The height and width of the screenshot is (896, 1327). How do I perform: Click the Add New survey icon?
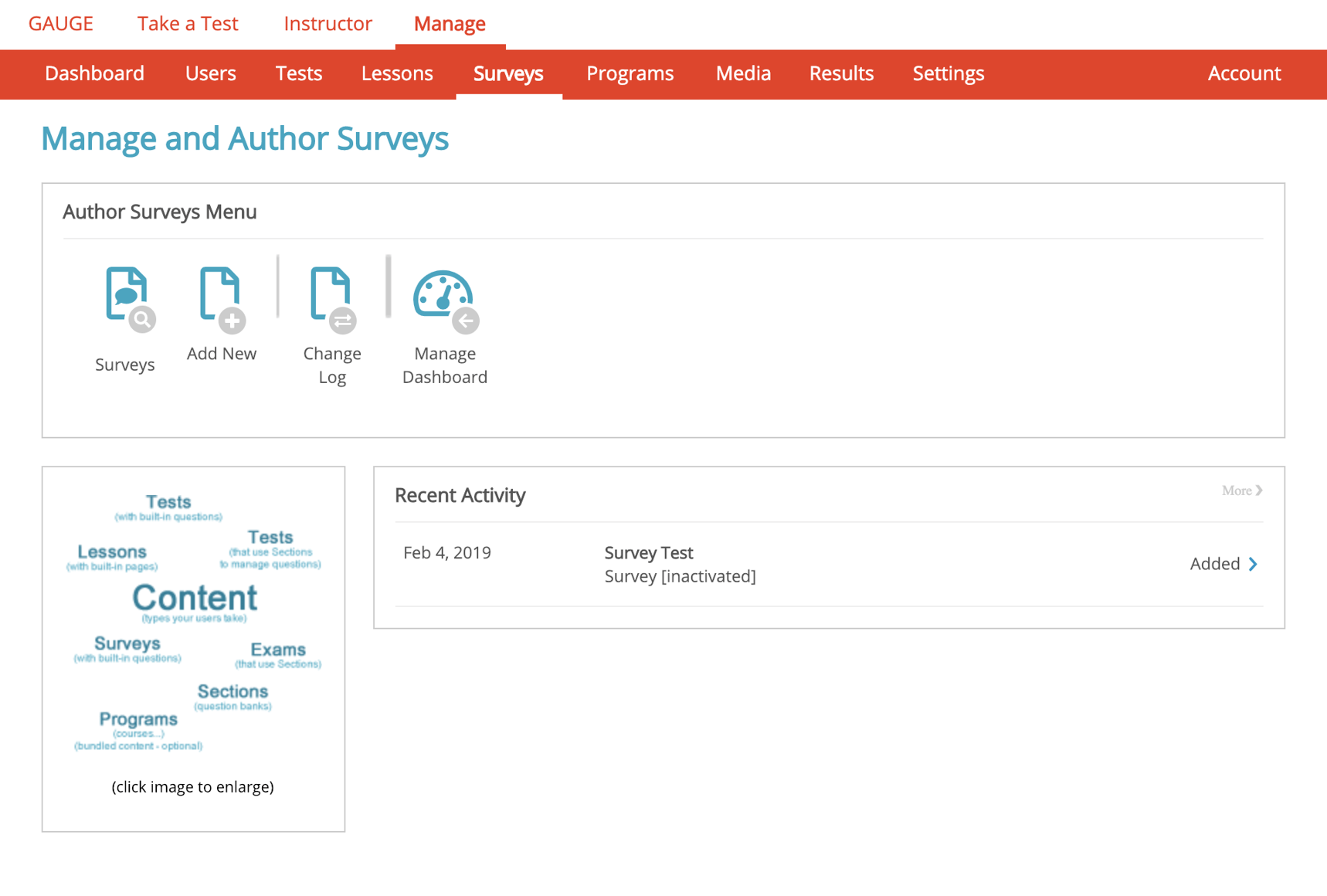222,300
